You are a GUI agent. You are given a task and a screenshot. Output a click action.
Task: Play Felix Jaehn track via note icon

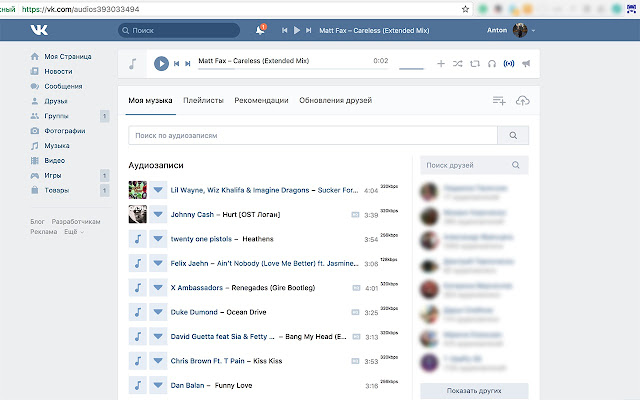coord(138,263)
